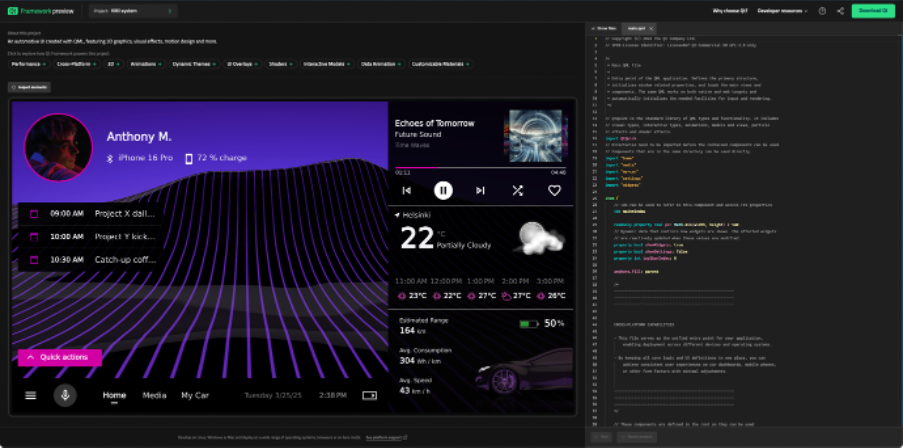Skip to the previous track
Image resolution: width=904 pixels, height=448 pixels.
tap(406, 190)
